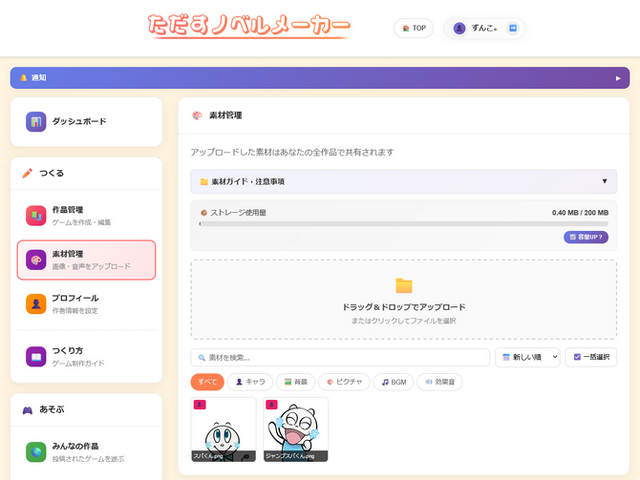The image size is (640, 480).
Task: Open the 新しい順 sort dropdown
Action: tap(527, 357)
